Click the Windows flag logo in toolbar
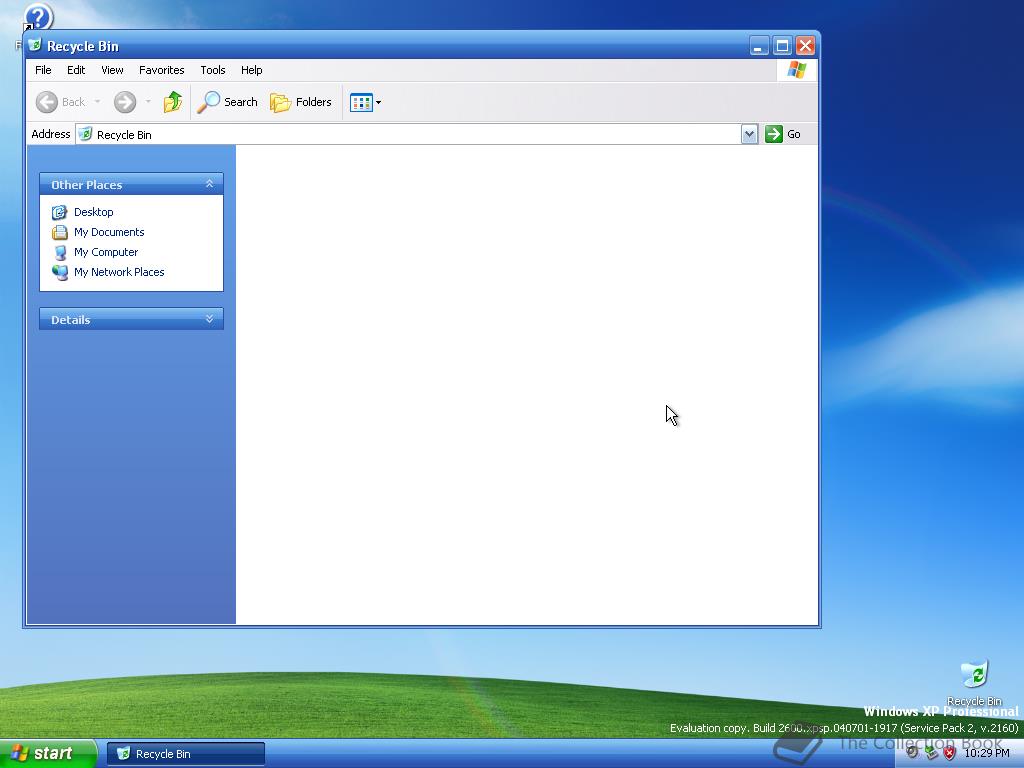This screenshot has height=768, width=1024. [x=797, y=70]
